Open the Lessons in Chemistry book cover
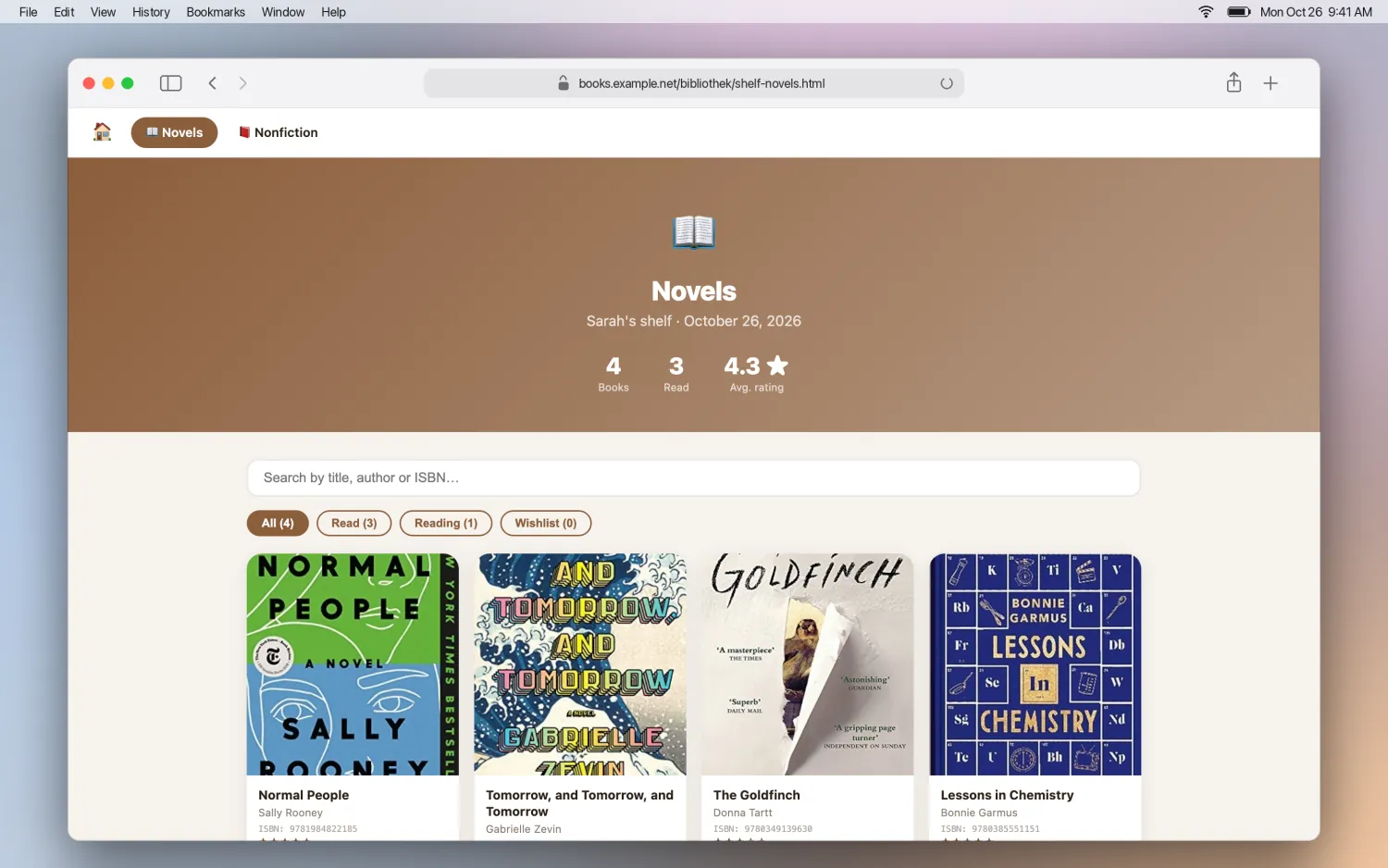1388x868 pixels. pos(1035,664)
